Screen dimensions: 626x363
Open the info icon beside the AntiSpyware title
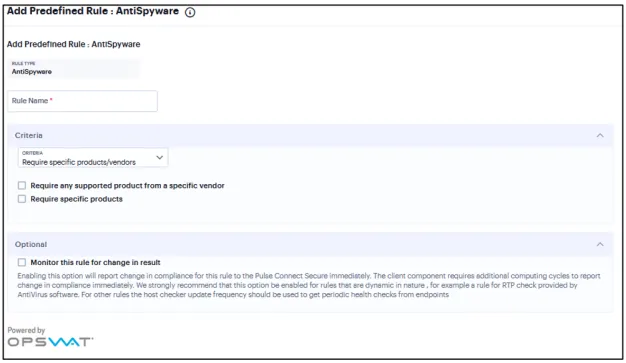click(x=190, y=12)
